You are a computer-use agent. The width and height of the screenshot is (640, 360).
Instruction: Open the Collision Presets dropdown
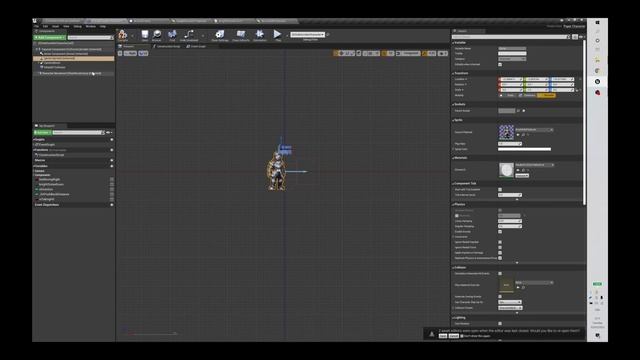point(510,308)
